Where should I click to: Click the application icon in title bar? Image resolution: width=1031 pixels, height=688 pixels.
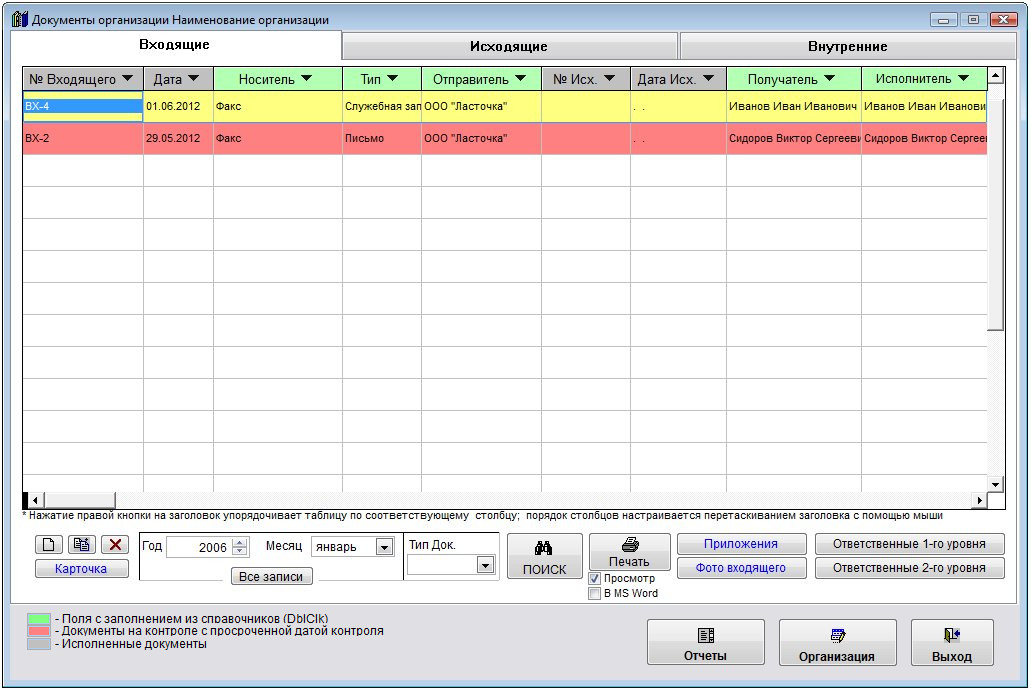20,19
